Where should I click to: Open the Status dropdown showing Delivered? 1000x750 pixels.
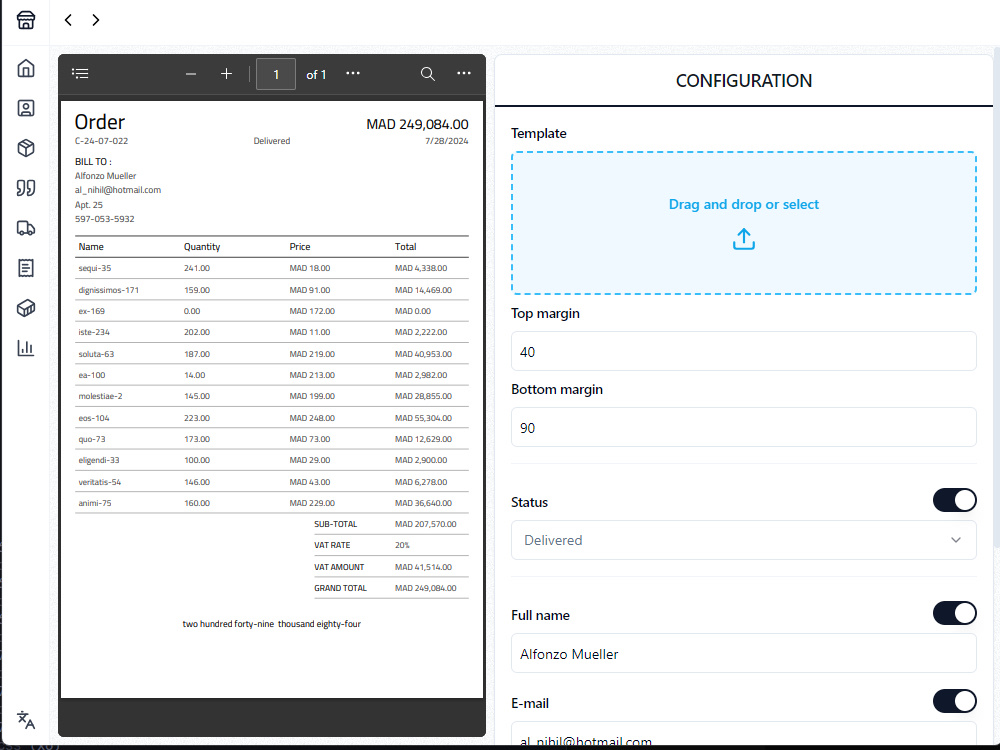tap(744, 539)
